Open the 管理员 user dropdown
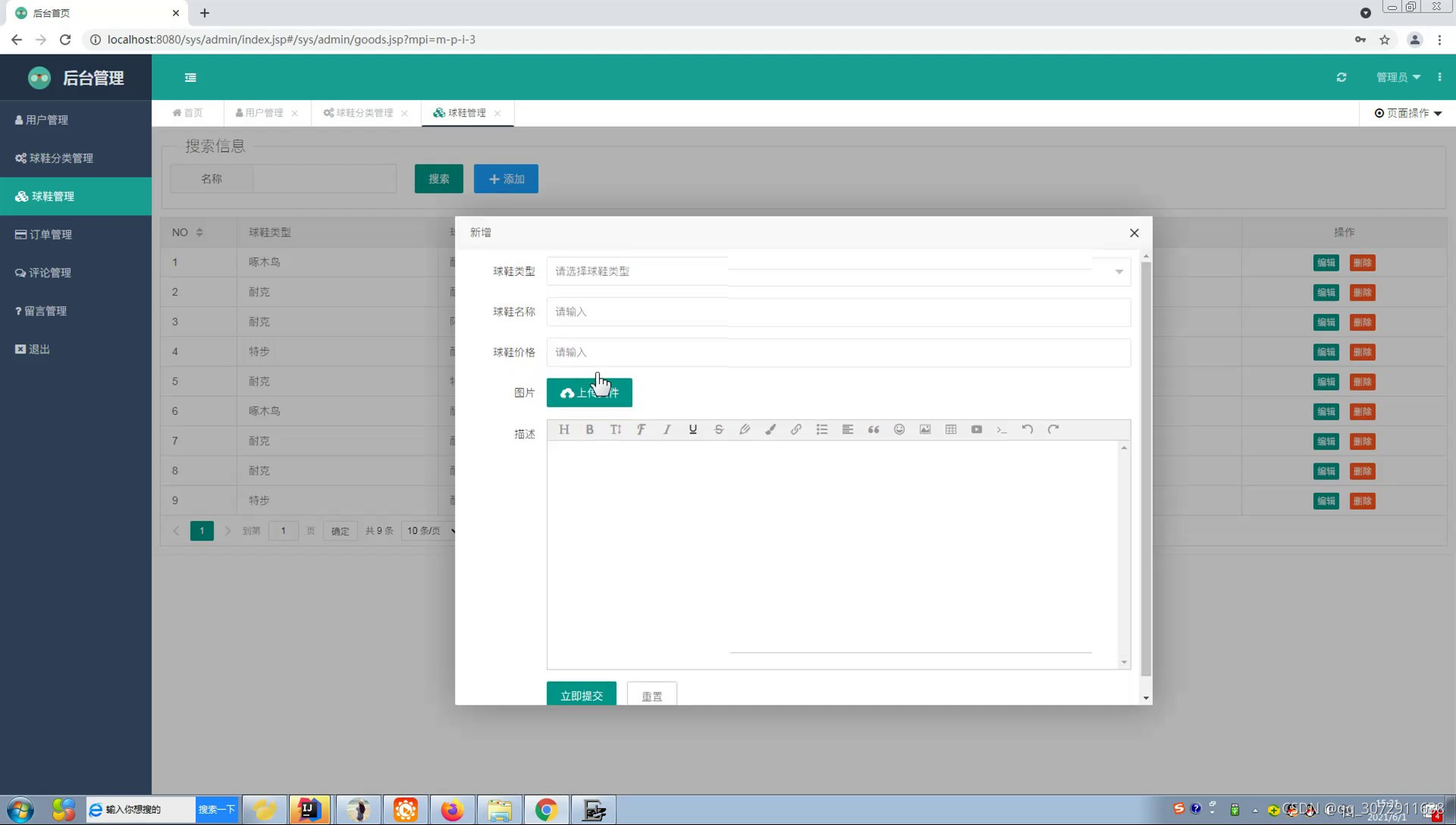Viewport: 1456px width, 825px height. click(1398, 77)
